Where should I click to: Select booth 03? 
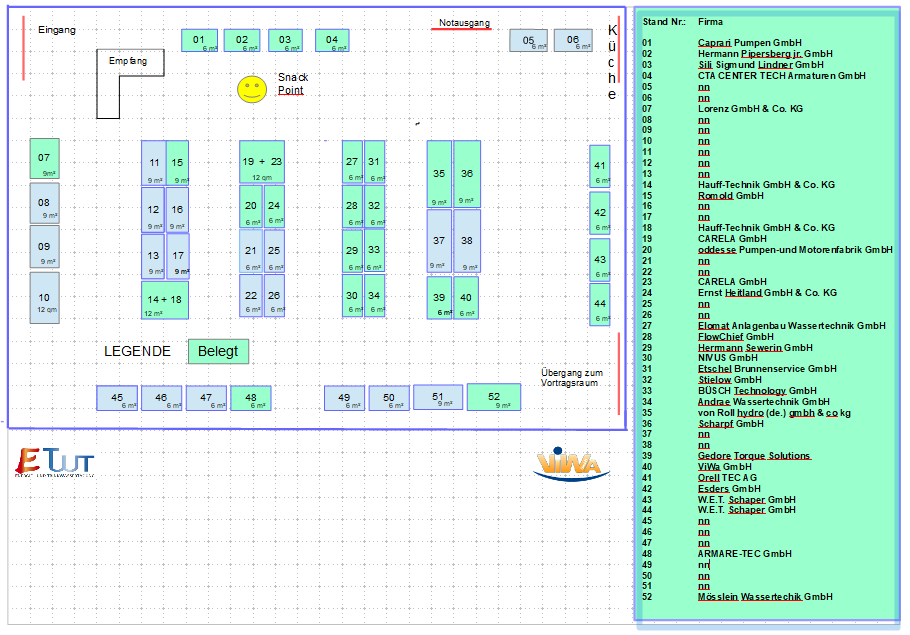[x=285, y=41]
